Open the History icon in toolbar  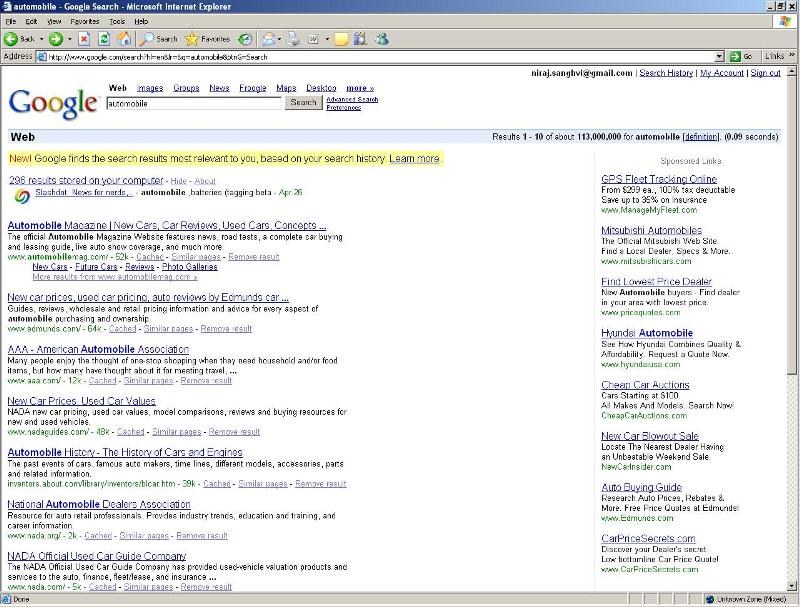[x=245, y=39]
